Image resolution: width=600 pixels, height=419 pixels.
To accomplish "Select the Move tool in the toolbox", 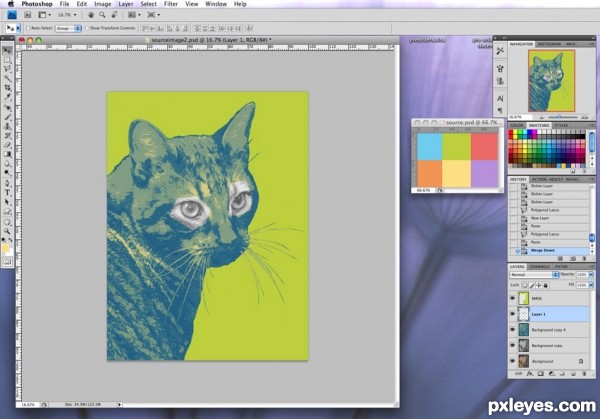I will 7,51.
